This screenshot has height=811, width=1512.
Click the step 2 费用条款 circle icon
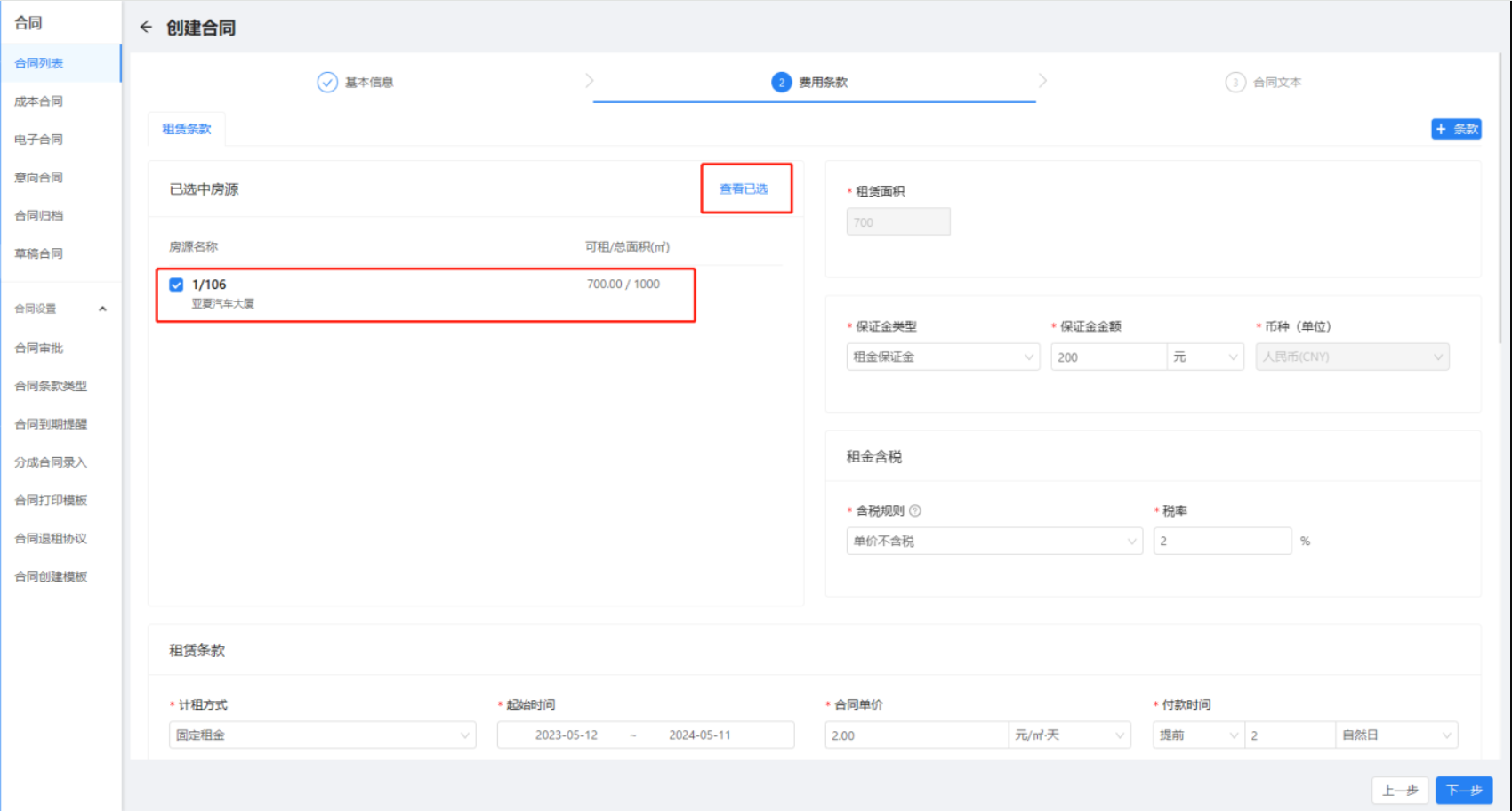click(x=781, y=83)
